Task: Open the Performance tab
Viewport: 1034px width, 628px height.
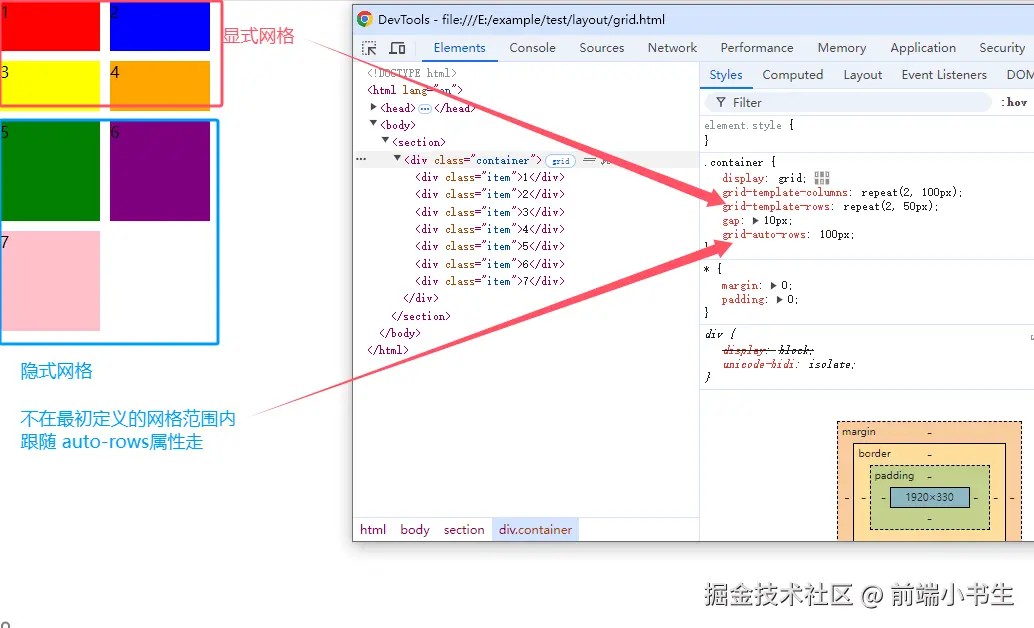Action: 757,48
